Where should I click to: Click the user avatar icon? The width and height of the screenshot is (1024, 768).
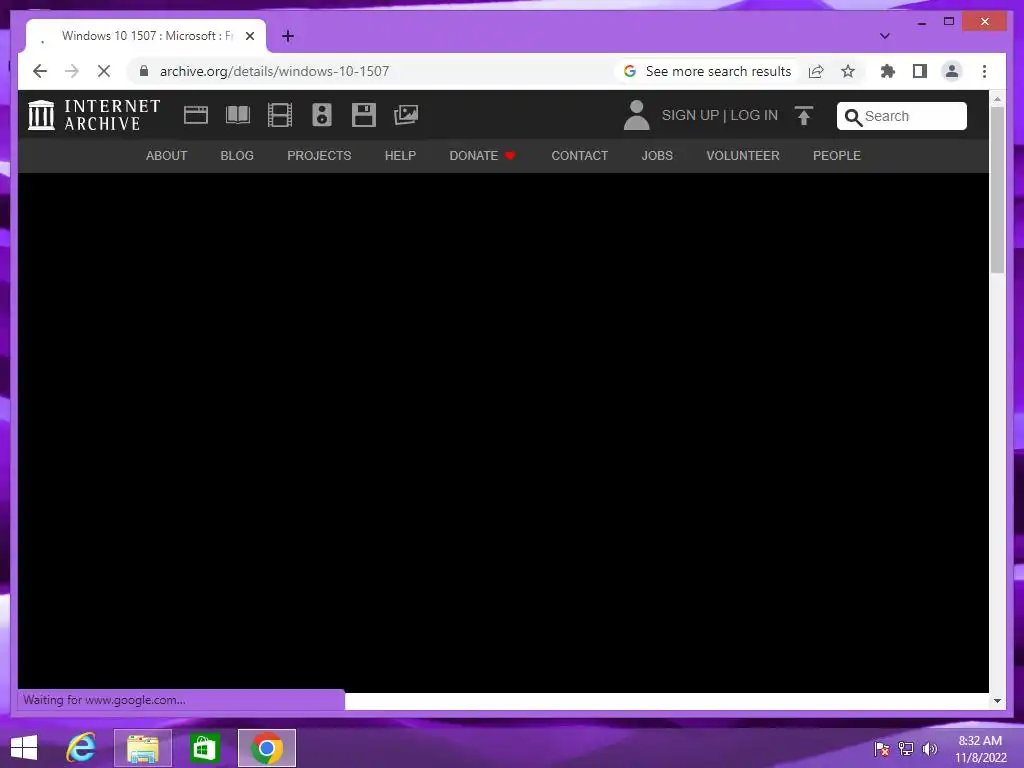pyautogui.click(x=636, y=115)
